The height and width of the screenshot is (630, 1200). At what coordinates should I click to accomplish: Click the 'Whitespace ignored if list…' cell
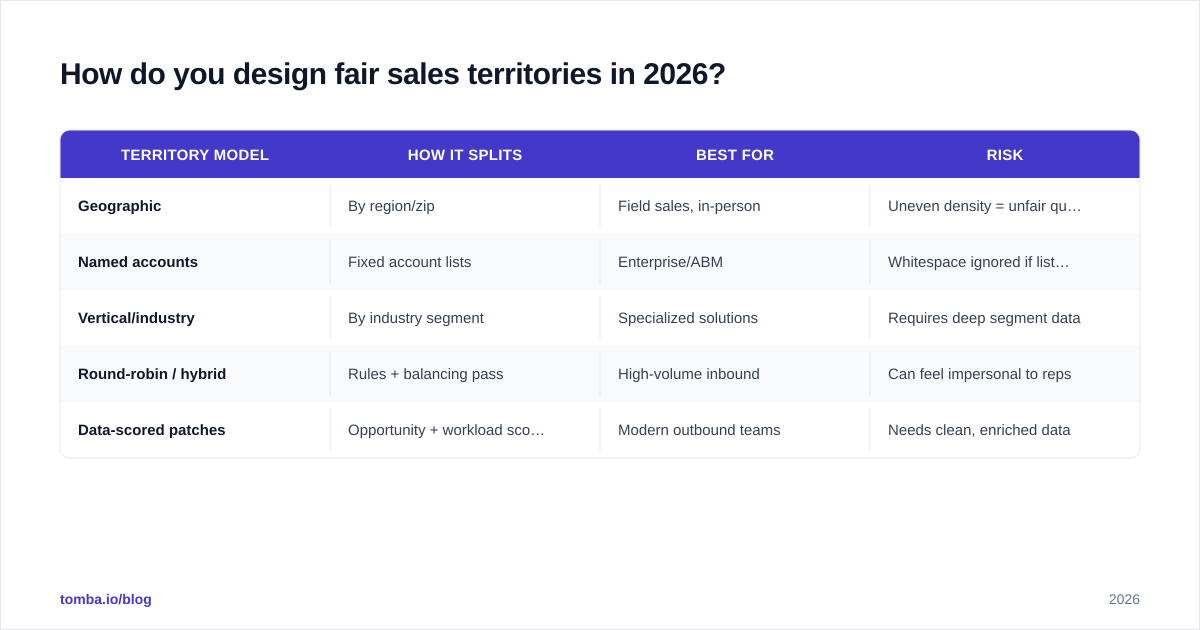[x=1005, y=262]
